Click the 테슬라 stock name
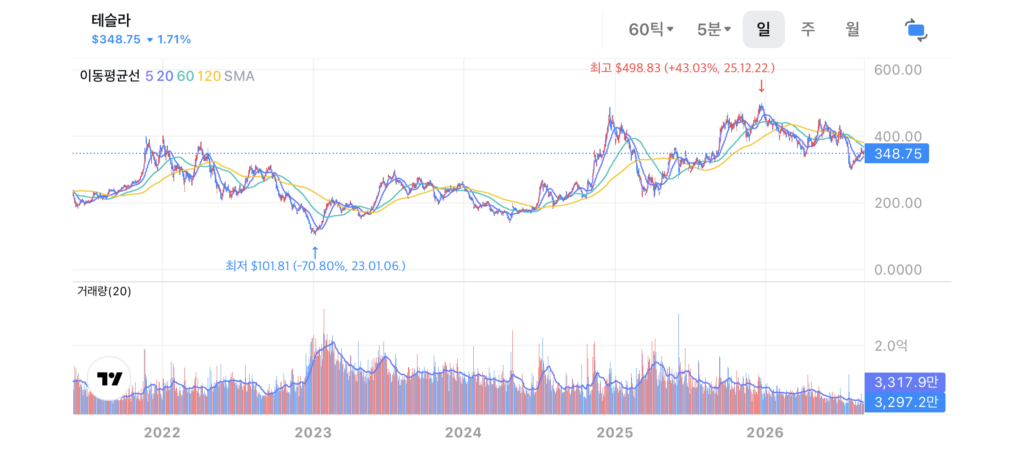The width and height of the screenshot is (1024, 471). pos(111,21)
